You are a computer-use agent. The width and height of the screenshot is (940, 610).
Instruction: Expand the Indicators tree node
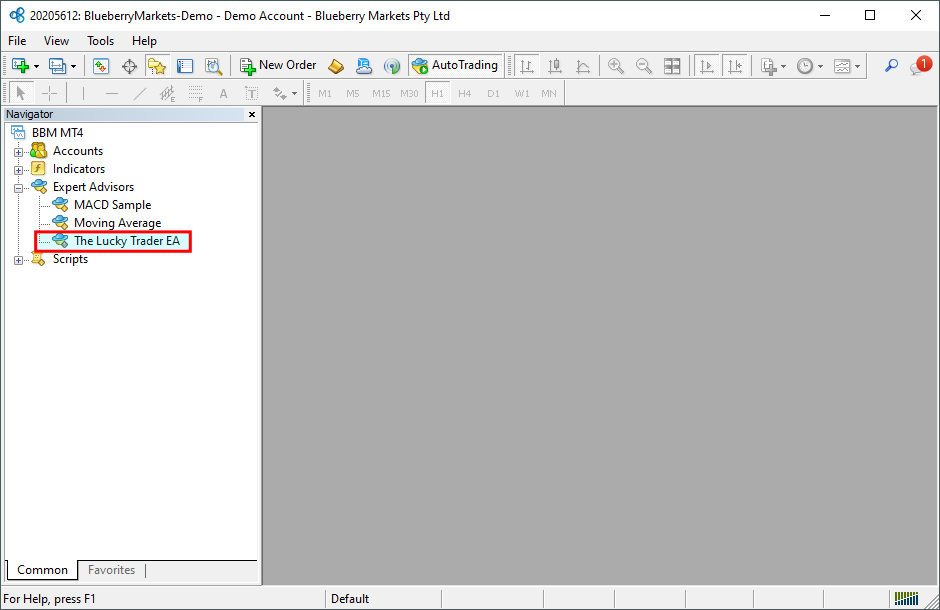pos(19,170)
